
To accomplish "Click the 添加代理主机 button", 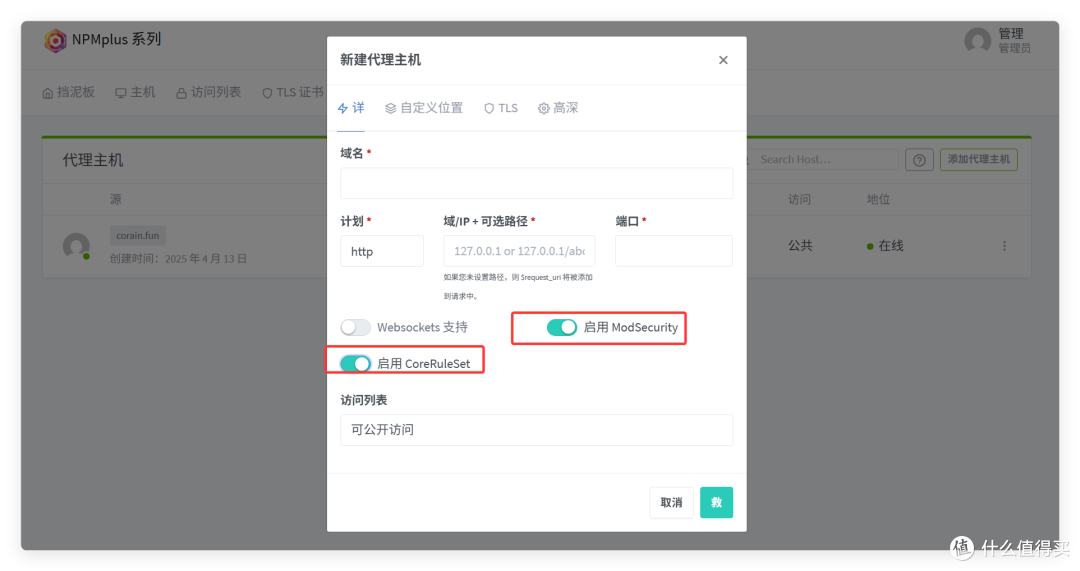I will click(x=979, y=160).
